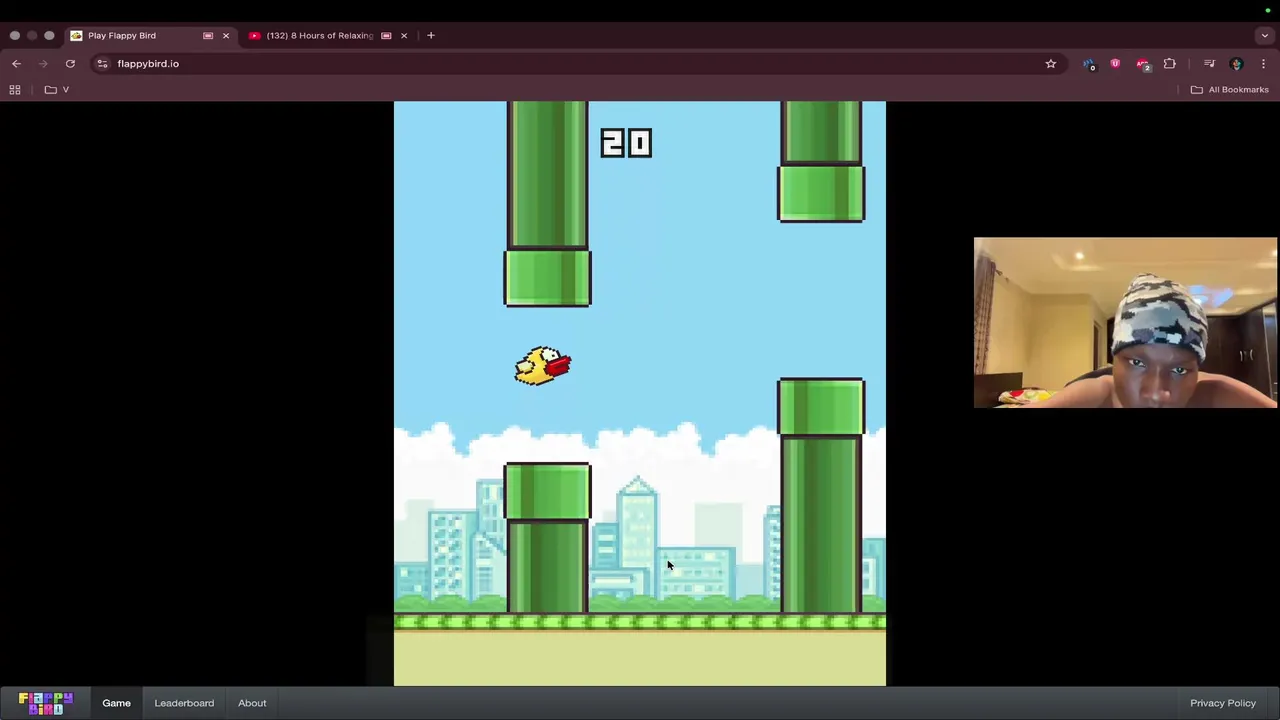Go forward using the browser forward arrow
1280x720 pixels.
point(43,63)
